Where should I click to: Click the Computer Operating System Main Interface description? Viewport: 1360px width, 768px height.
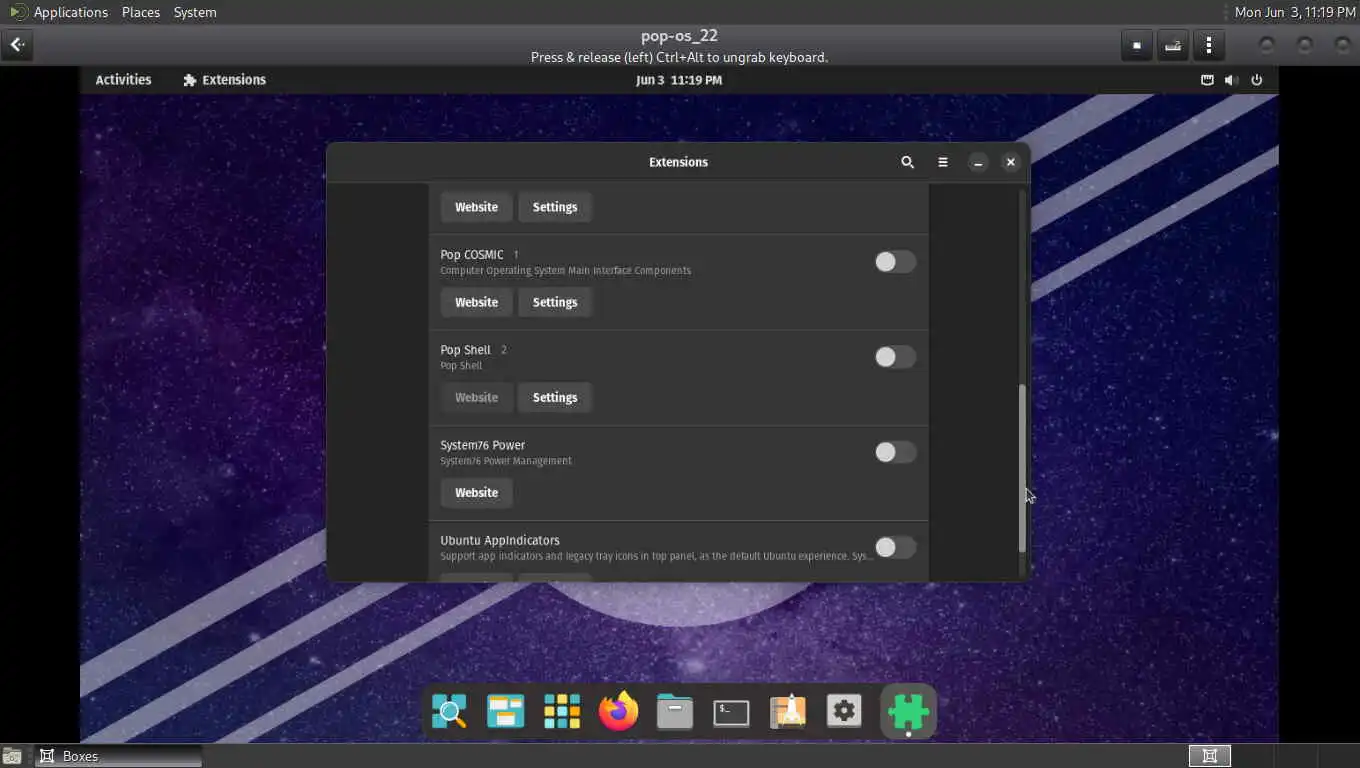[565, 271]
